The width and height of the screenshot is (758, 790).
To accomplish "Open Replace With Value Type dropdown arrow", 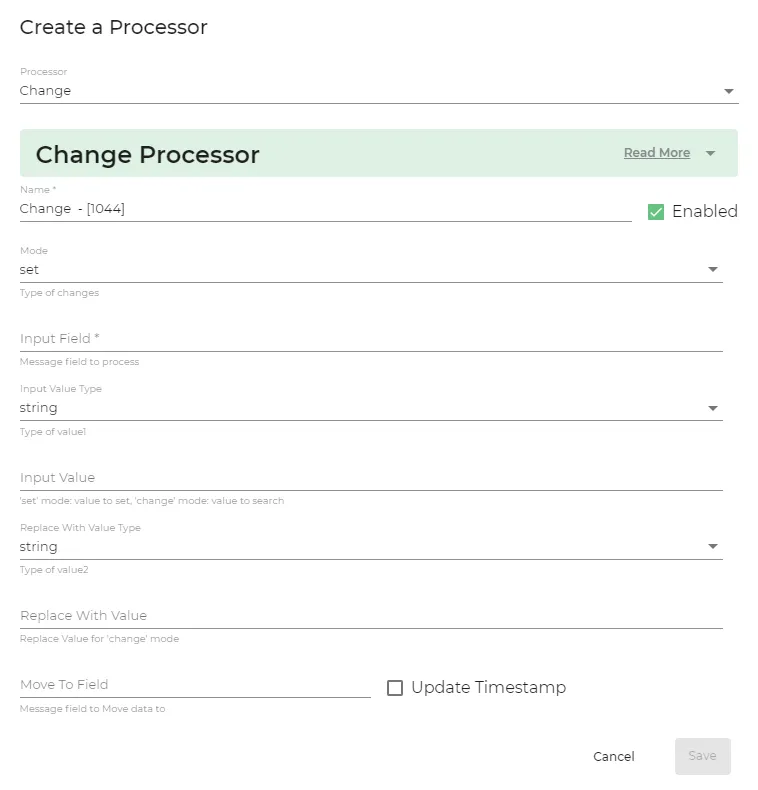I will tap(713, 547).
